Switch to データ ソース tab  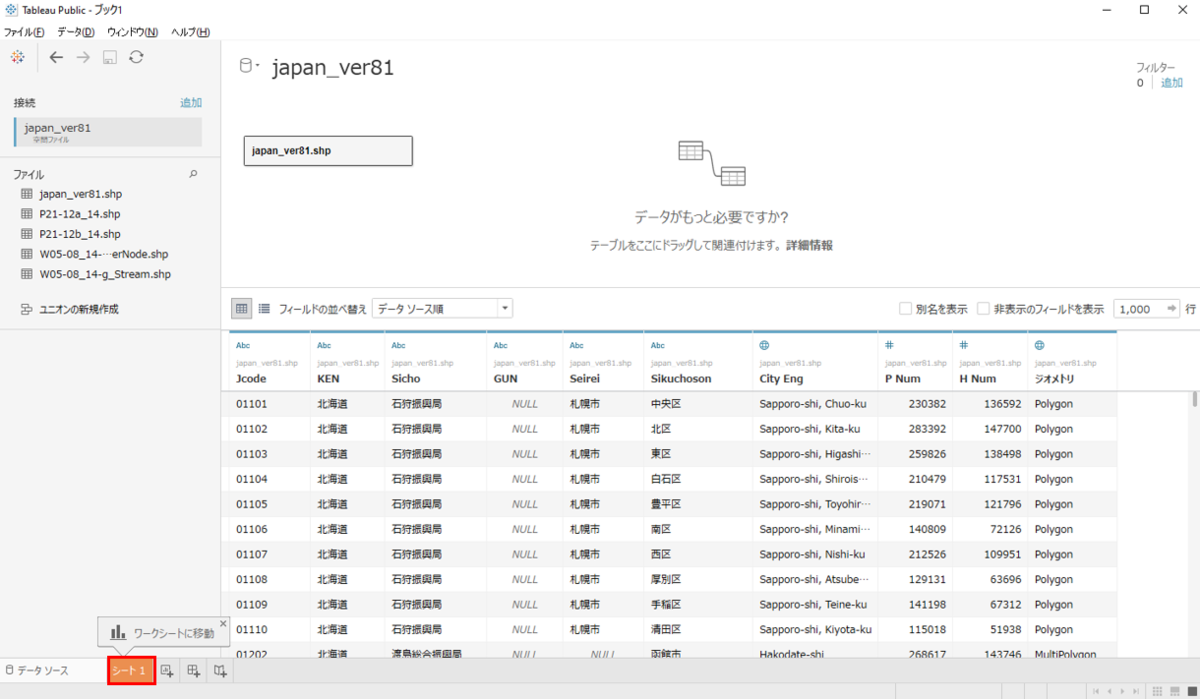coord(37,670)
